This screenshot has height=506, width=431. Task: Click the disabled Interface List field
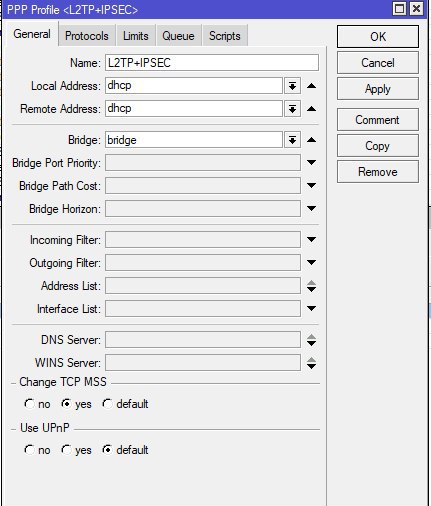[203, 309]
